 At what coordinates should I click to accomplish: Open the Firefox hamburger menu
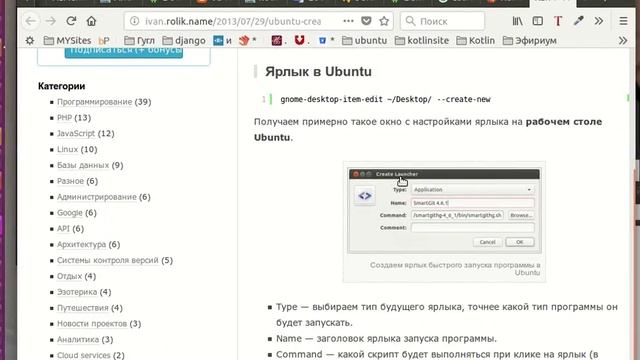623,21
